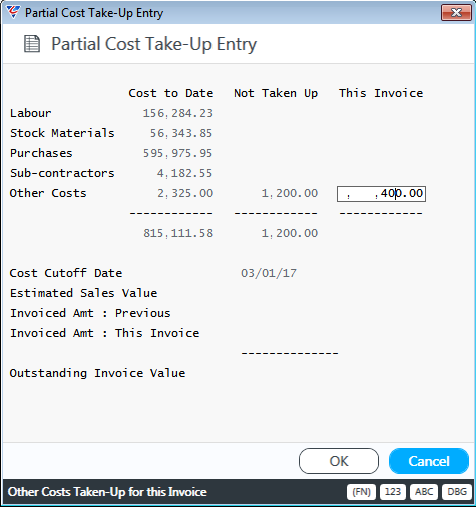Click the application logo in title bar
Viewport: 476px width, 507px height.
coord(13,12)
